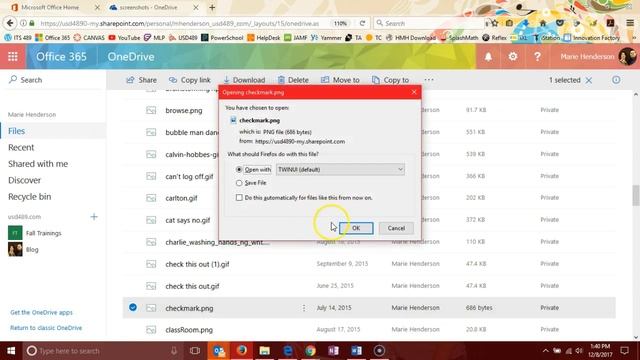Open the Firefox hamburger menu
The width and height of the screenshot is (640, 360).
(630, 23)
